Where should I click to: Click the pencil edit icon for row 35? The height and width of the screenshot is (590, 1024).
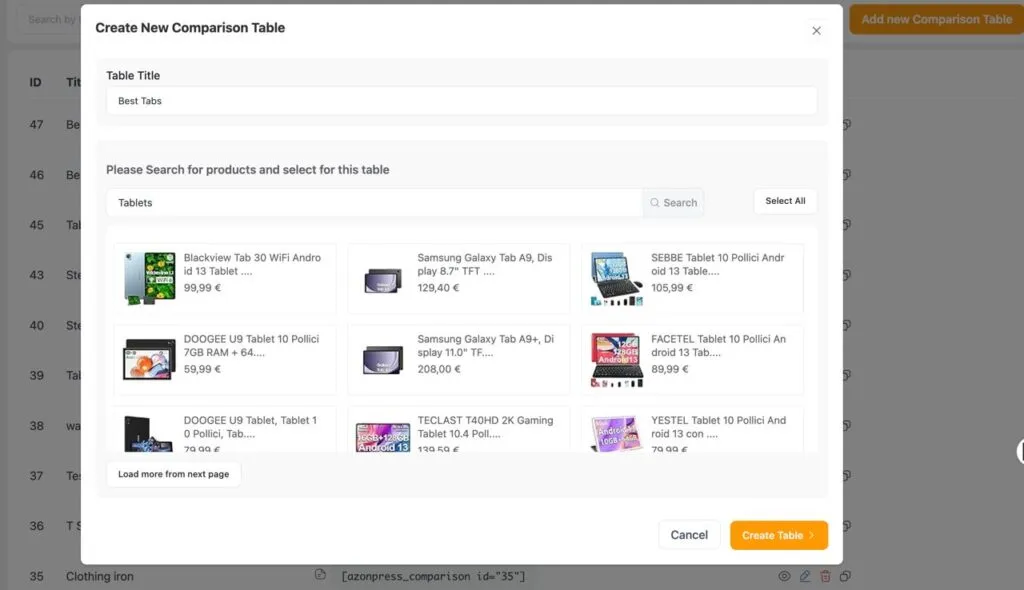[x=805, y=576]
